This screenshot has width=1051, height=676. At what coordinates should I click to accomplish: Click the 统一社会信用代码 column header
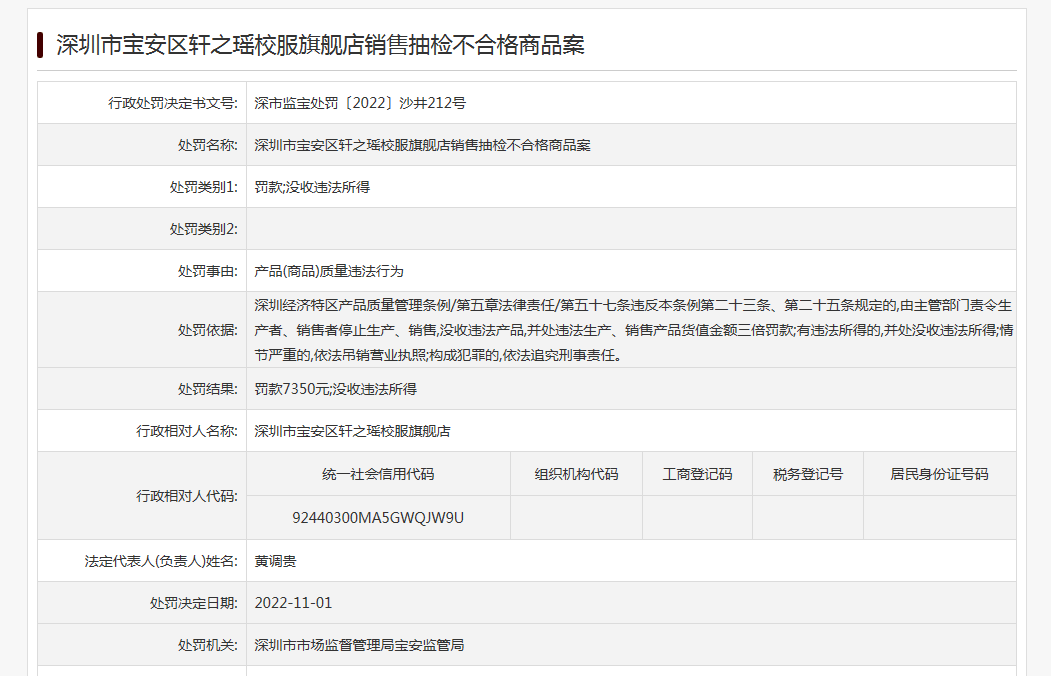click(378, 474)
